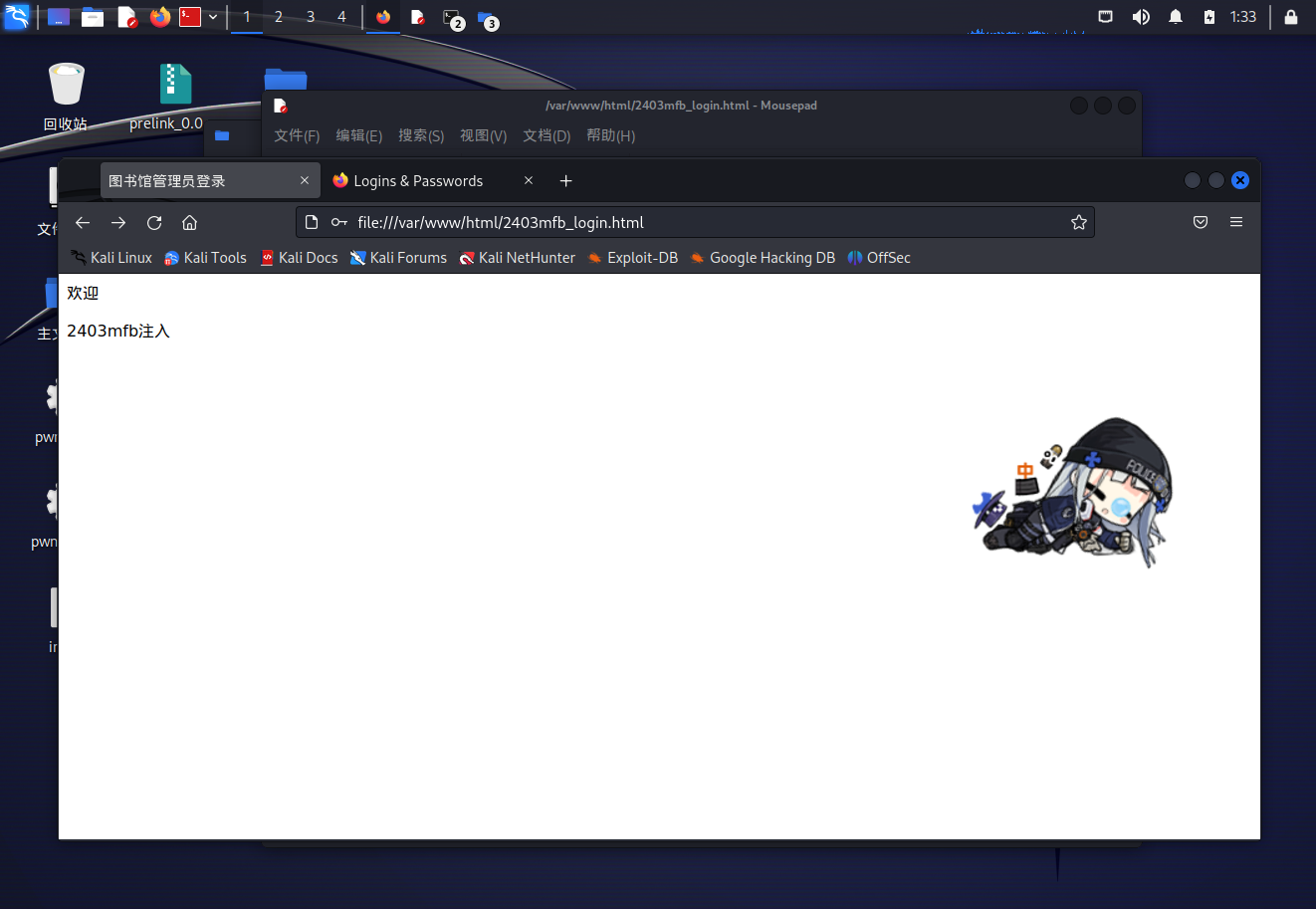Open the Kali Tools bookmark
The width and height of the screenshot is (1316, 909).
205,258
